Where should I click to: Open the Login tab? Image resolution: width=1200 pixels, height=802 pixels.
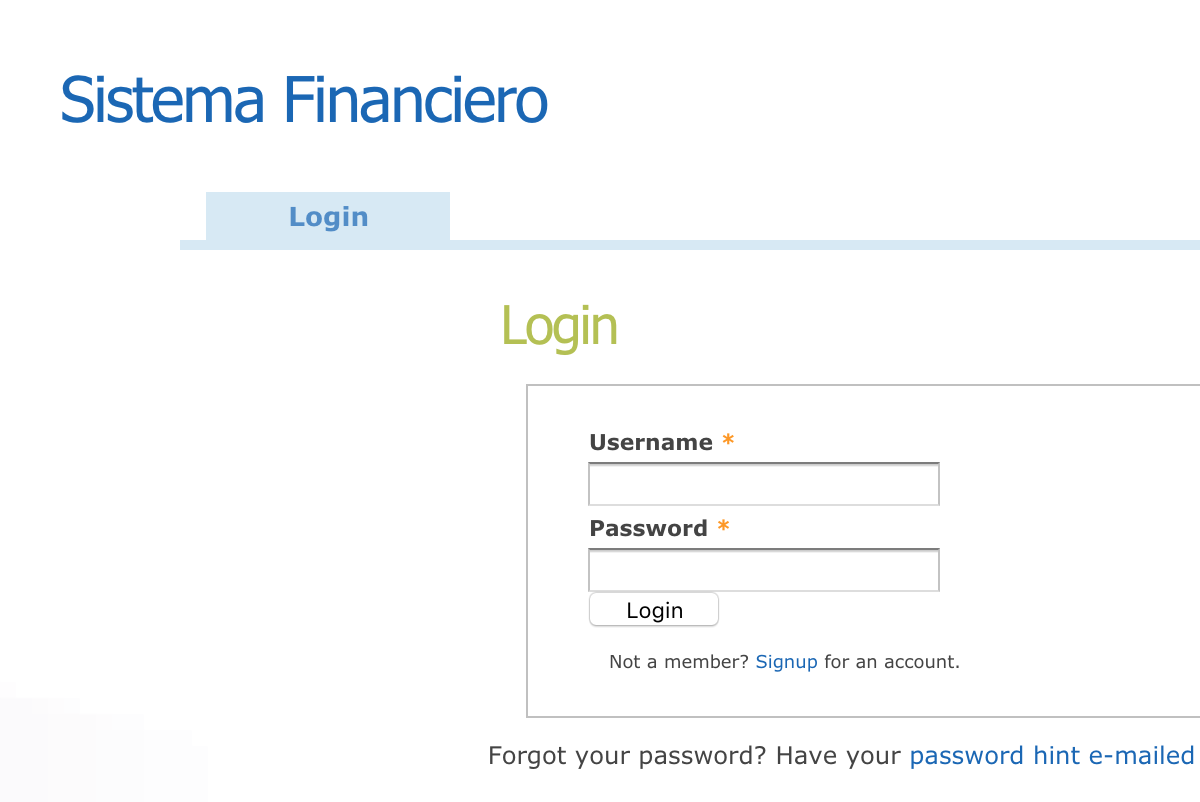click(328, 217)
